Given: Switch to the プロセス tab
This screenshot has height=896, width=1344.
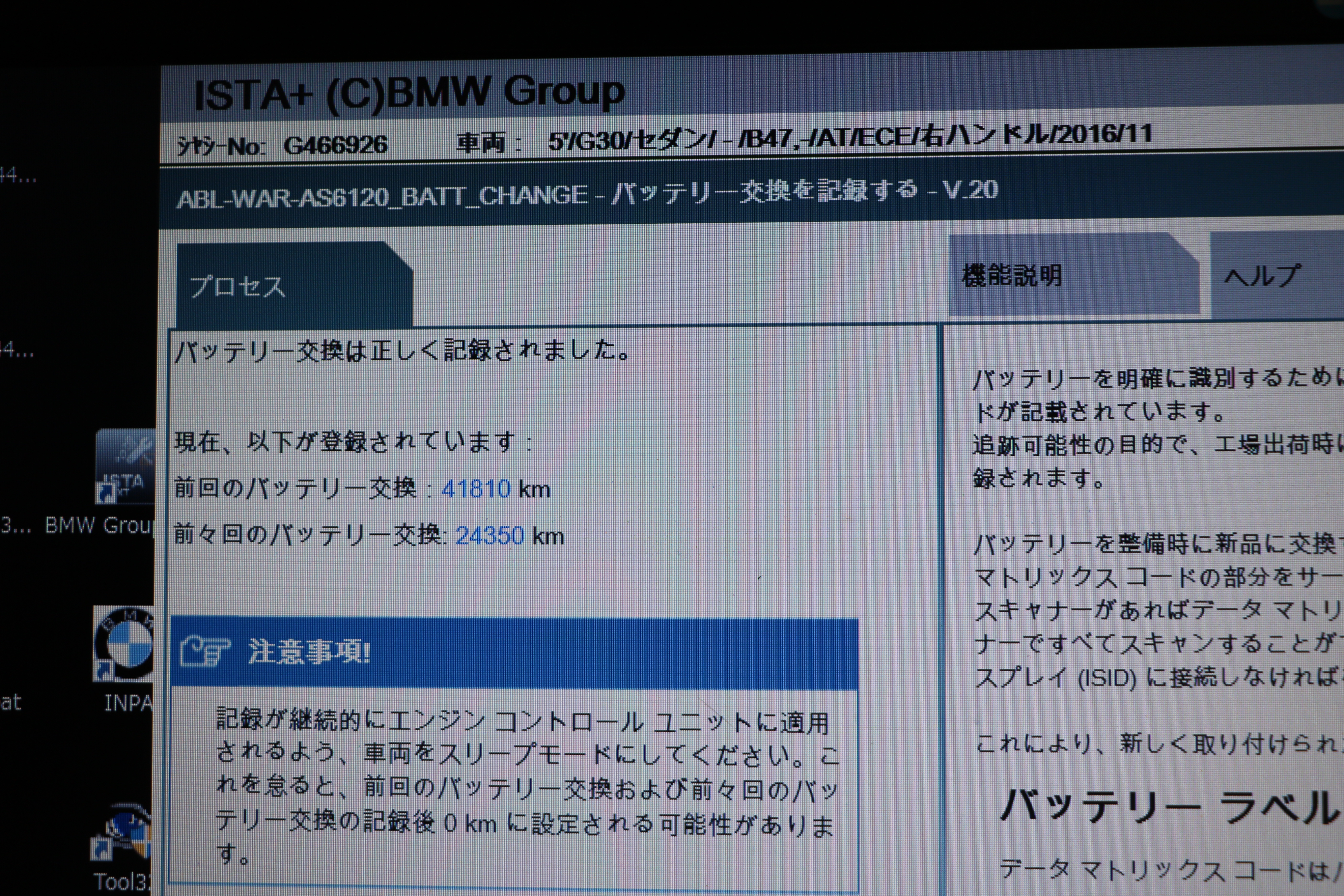Looking at the screenshot, I should (x=294, y=285).
